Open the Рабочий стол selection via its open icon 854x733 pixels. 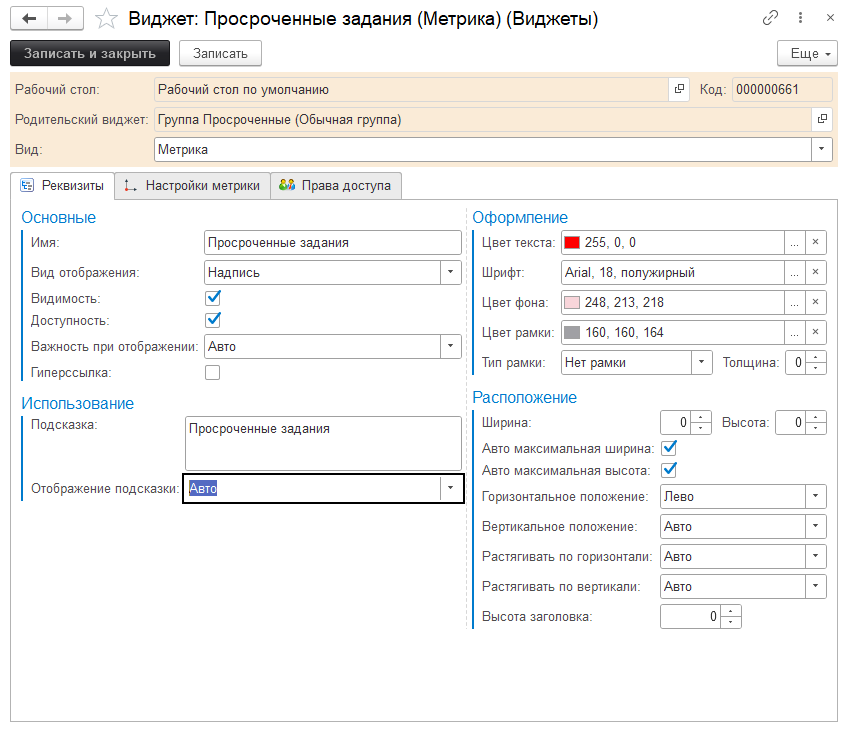click(x=678, y=89)
